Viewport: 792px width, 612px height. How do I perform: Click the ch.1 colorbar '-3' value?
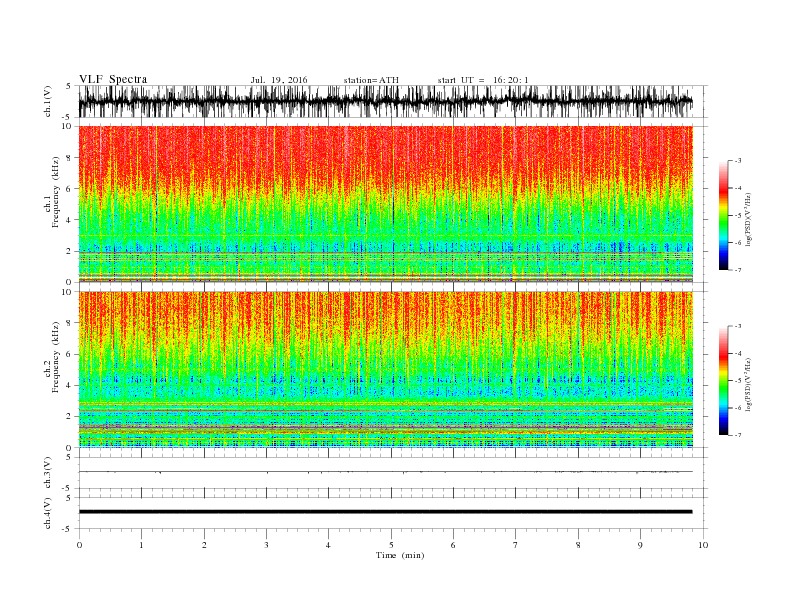[737, 161]
